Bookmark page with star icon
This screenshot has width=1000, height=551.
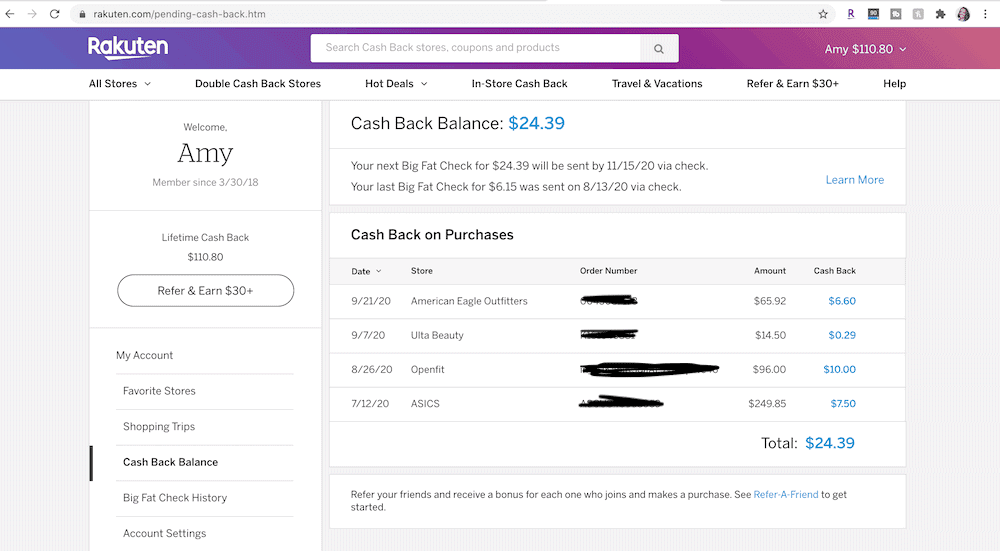click(x=823, y=13)
